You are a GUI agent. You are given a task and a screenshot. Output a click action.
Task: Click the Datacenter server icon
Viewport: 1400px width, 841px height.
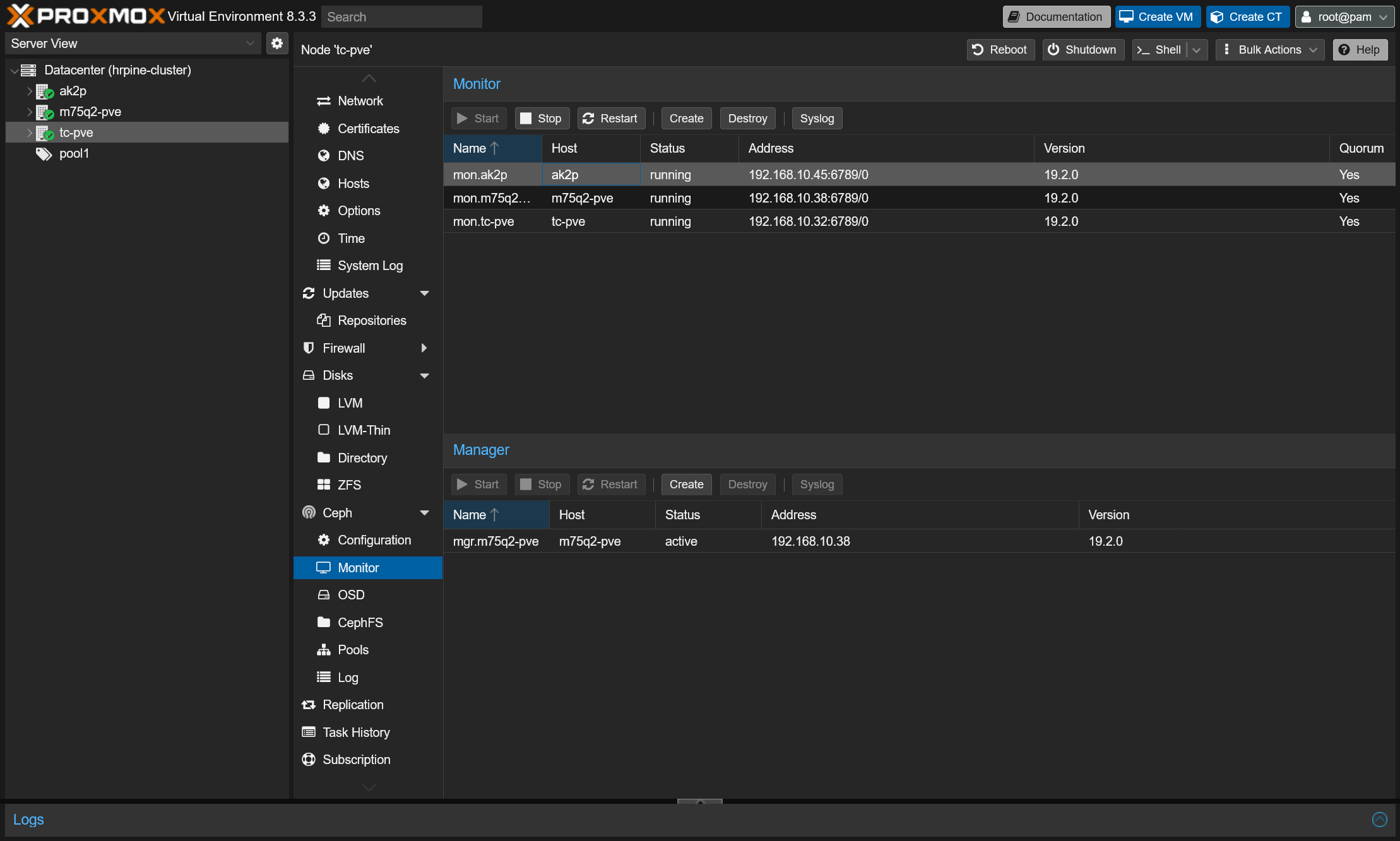(x=28, y=70)
